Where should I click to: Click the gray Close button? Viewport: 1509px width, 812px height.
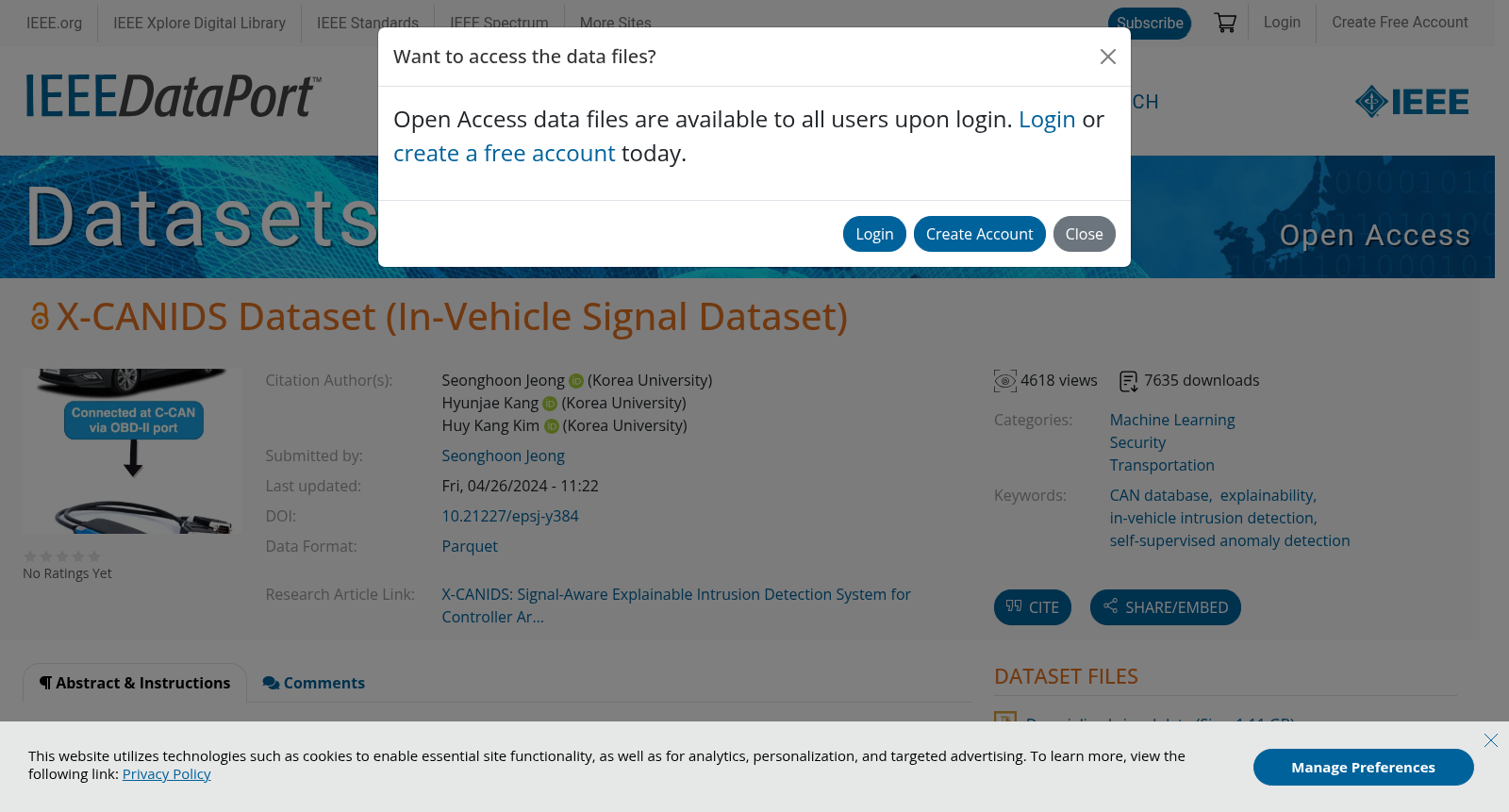[x=1084, y=234]
